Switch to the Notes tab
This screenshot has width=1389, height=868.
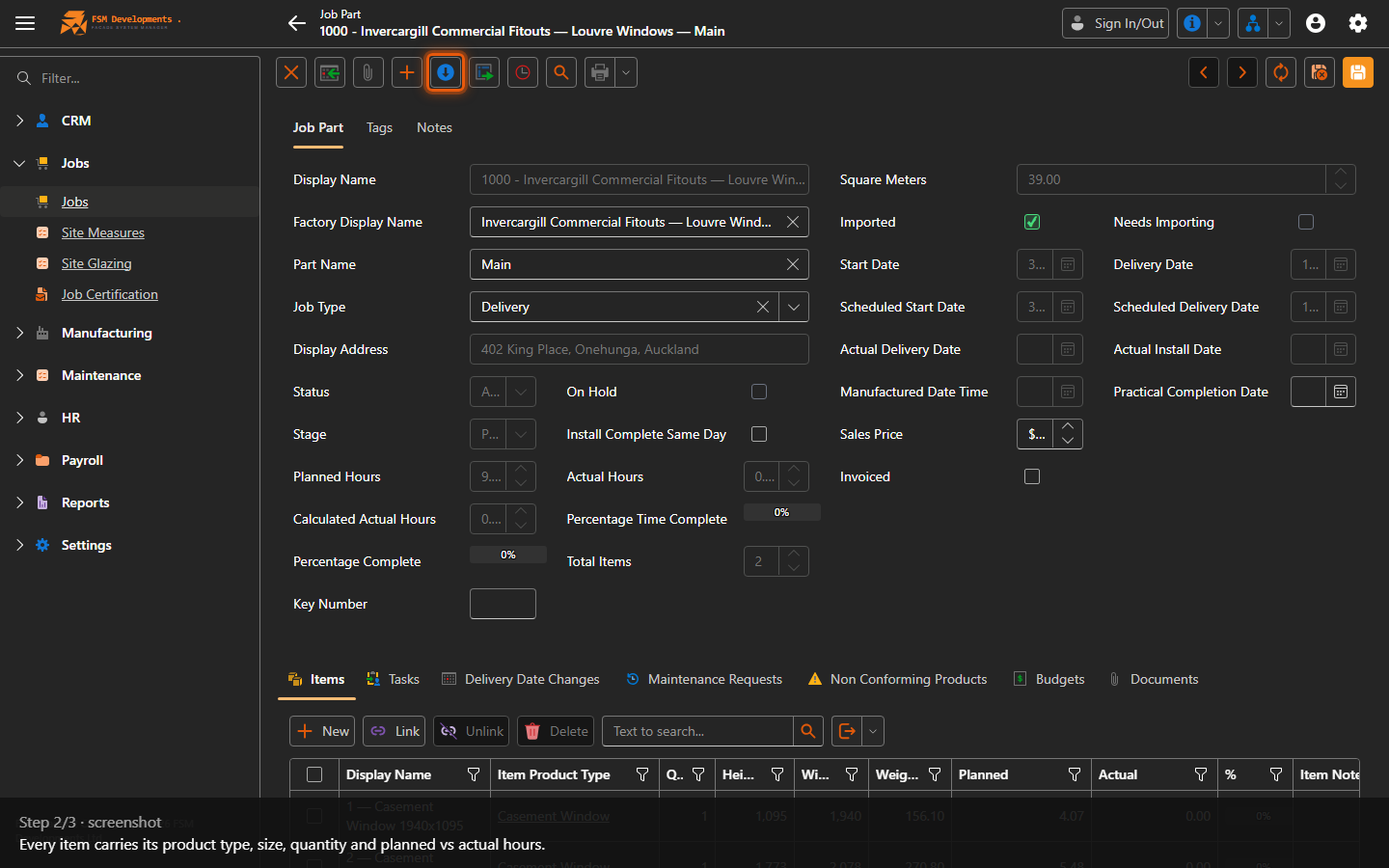coord(434,127)
